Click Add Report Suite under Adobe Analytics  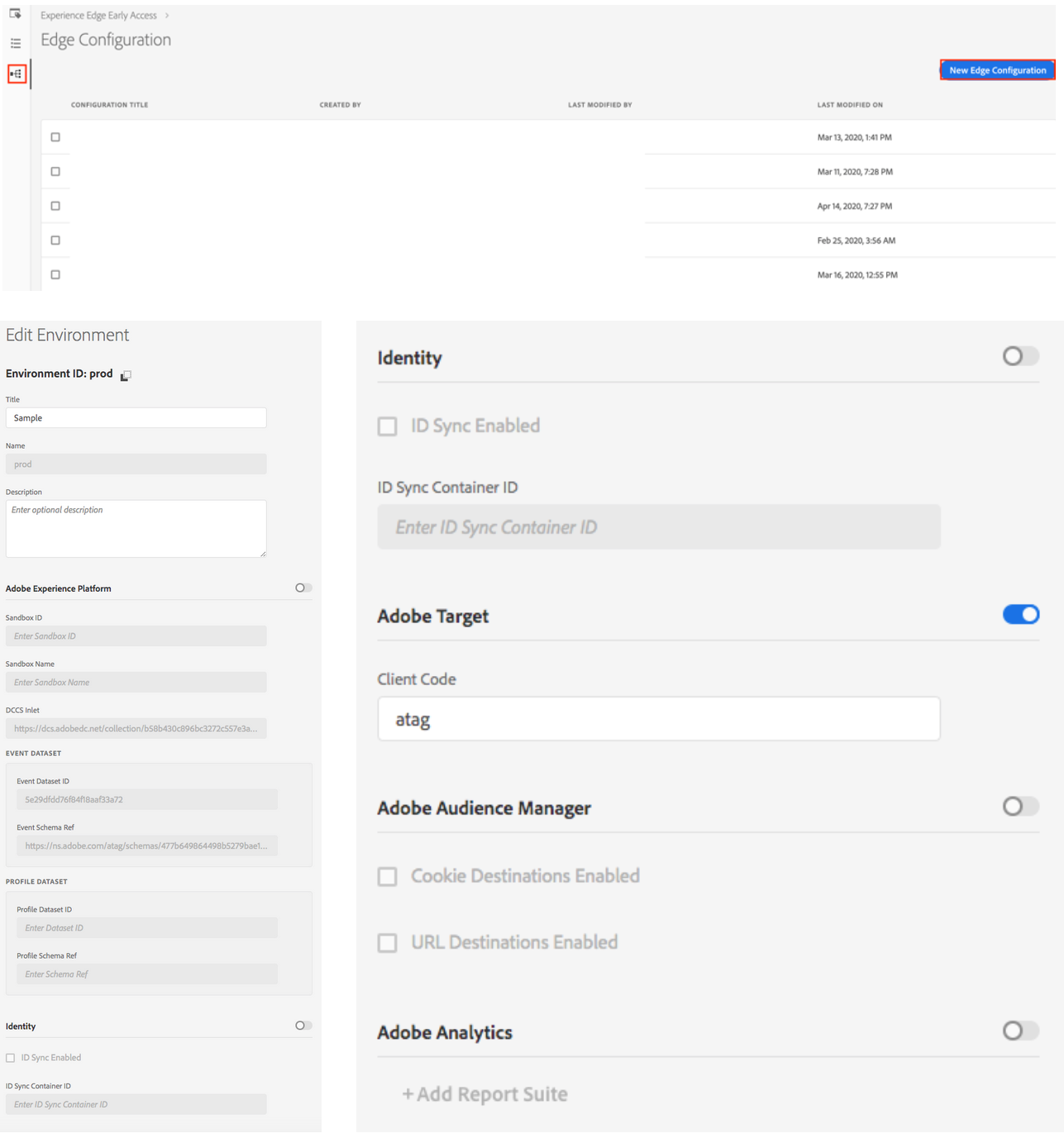pos(484,1093)
